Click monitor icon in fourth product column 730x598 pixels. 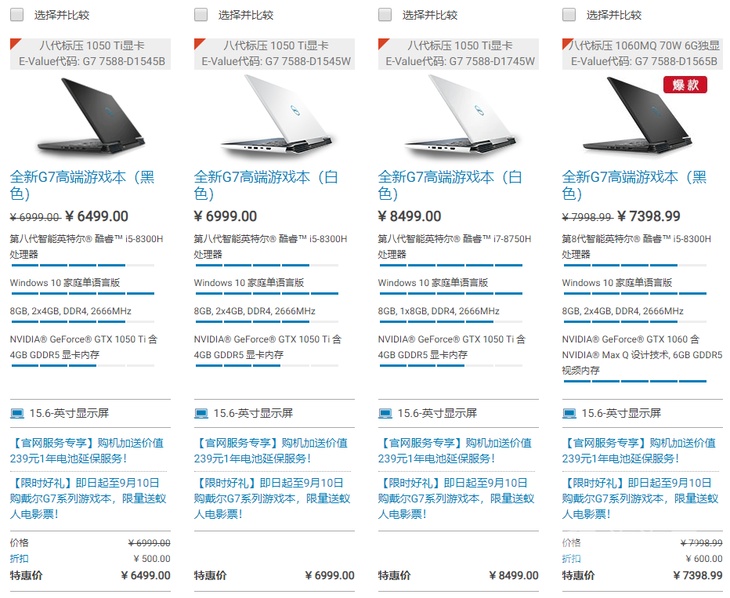click(569, 414)
